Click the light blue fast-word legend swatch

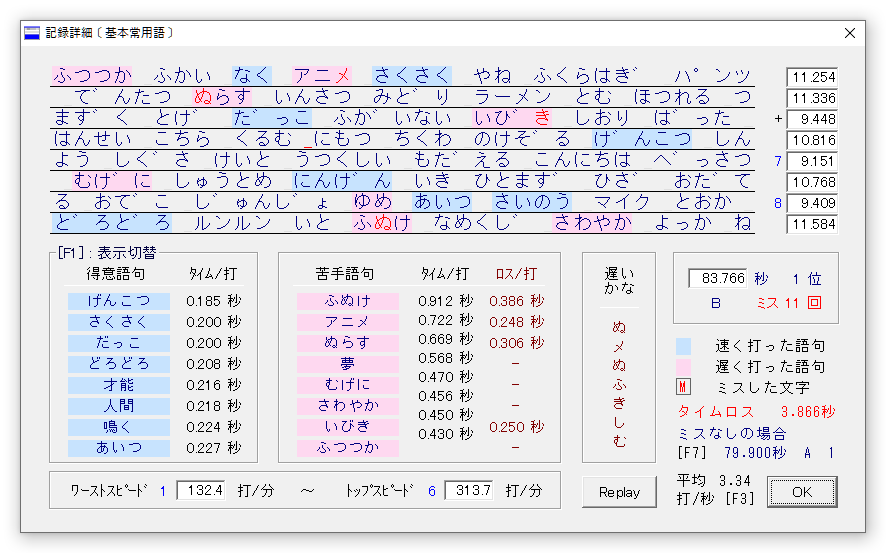click(683, 346)
